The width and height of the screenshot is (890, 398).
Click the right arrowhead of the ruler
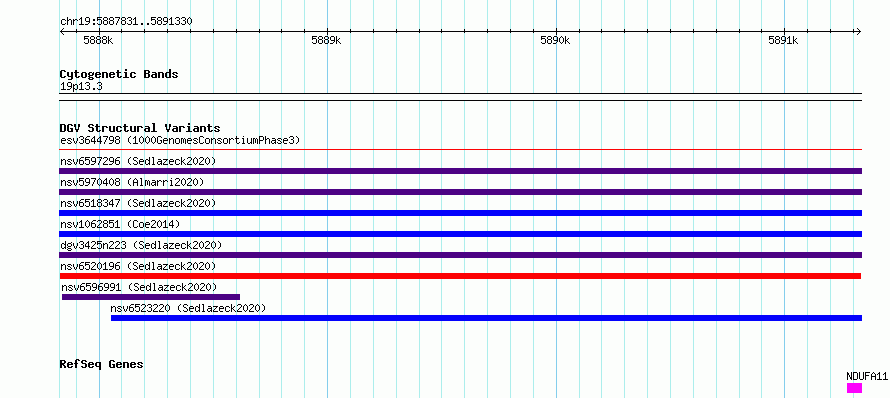click(858, 31)
